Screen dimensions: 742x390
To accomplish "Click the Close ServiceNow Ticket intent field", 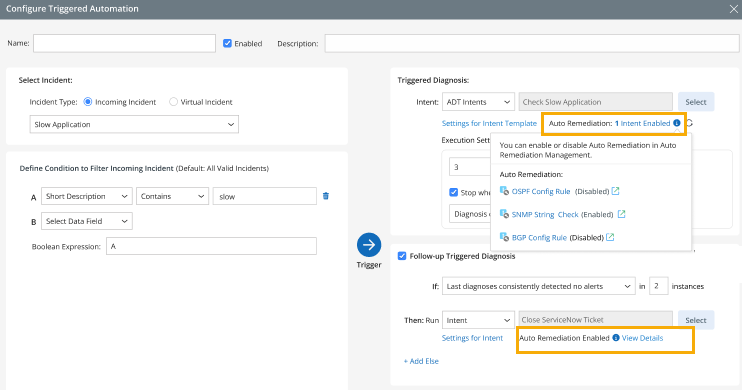I will [x=595, y=320].
